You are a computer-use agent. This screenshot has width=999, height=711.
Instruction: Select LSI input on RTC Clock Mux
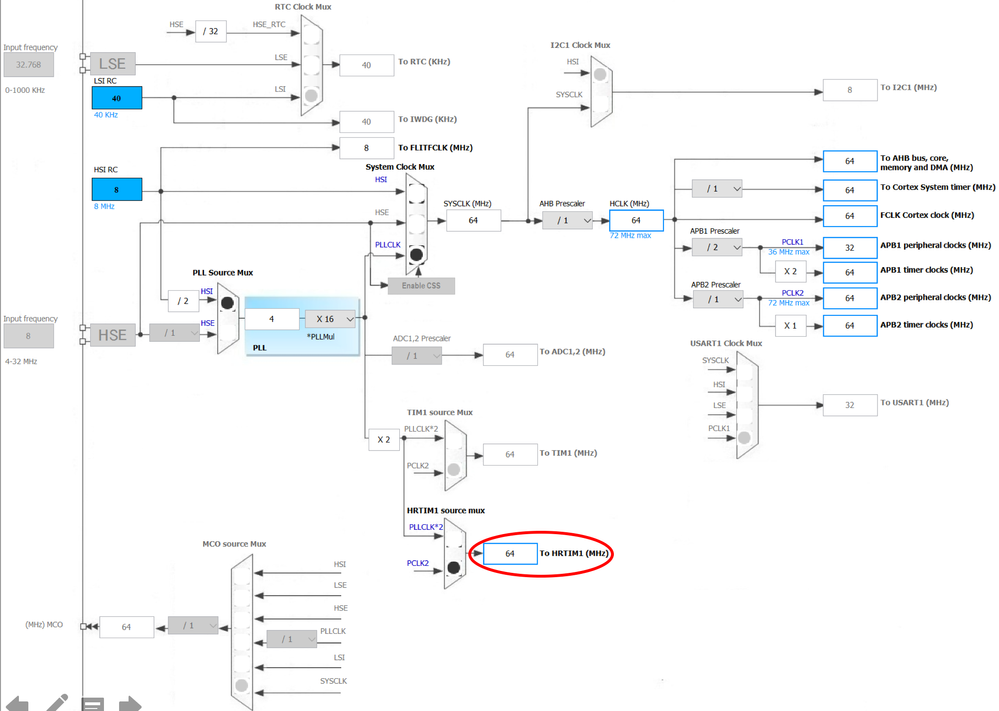coord(311,96)
